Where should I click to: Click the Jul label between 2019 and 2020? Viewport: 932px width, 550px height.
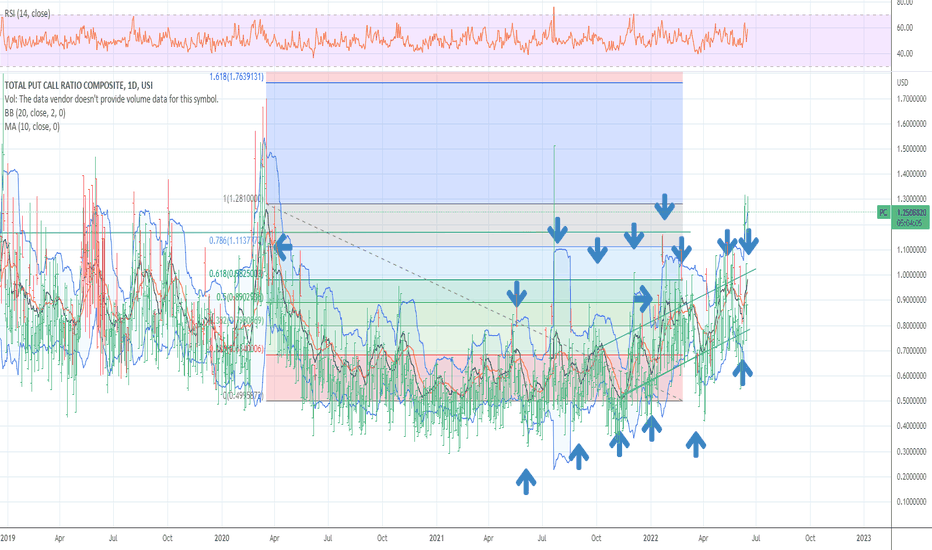[x=113, y=538]
